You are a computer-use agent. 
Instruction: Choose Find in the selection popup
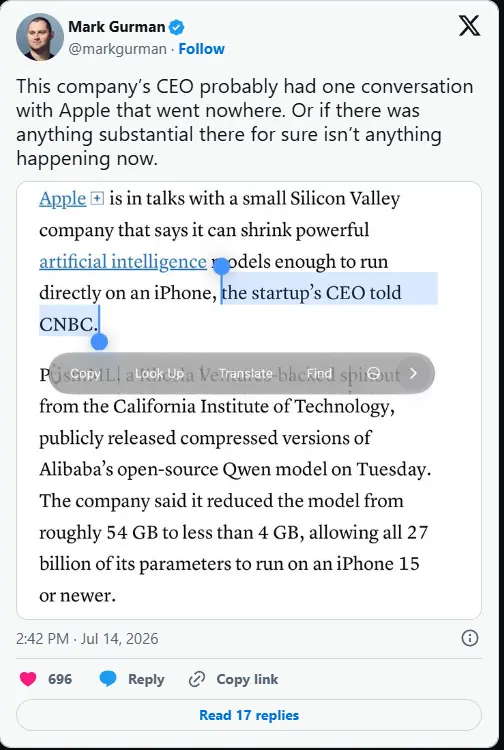[x=319, y=373]
